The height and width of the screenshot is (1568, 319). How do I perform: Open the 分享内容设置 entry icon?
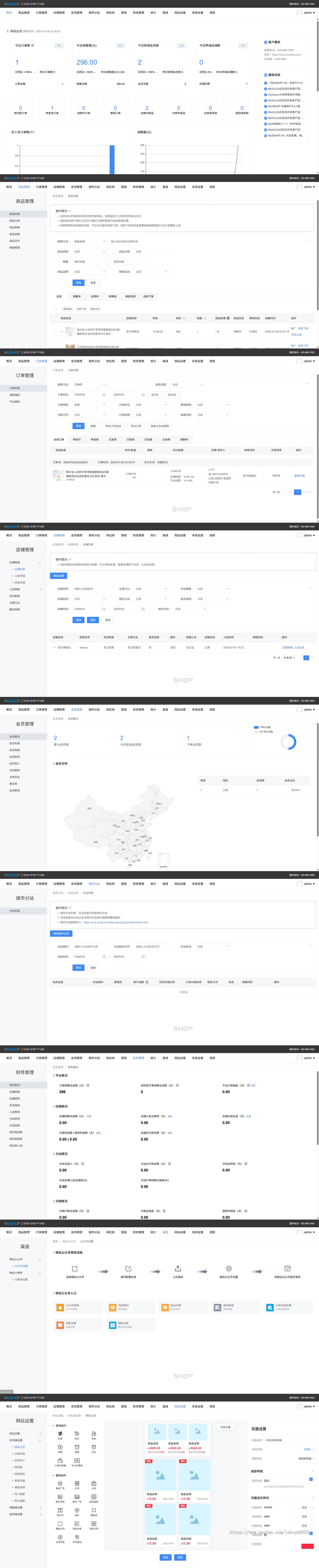[x=270, y=1307]
